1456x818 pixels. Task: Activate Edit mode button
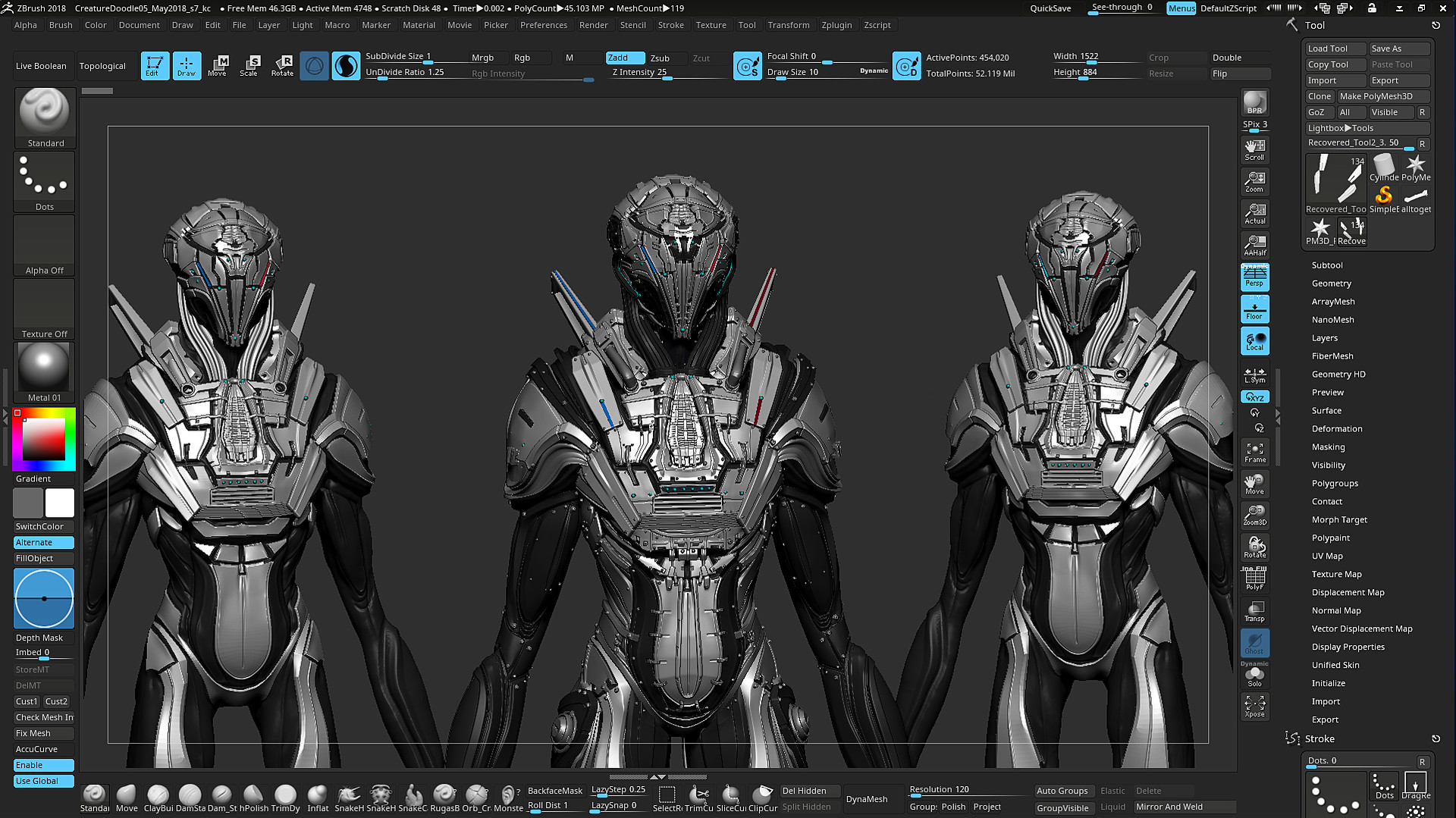[155, 66]
